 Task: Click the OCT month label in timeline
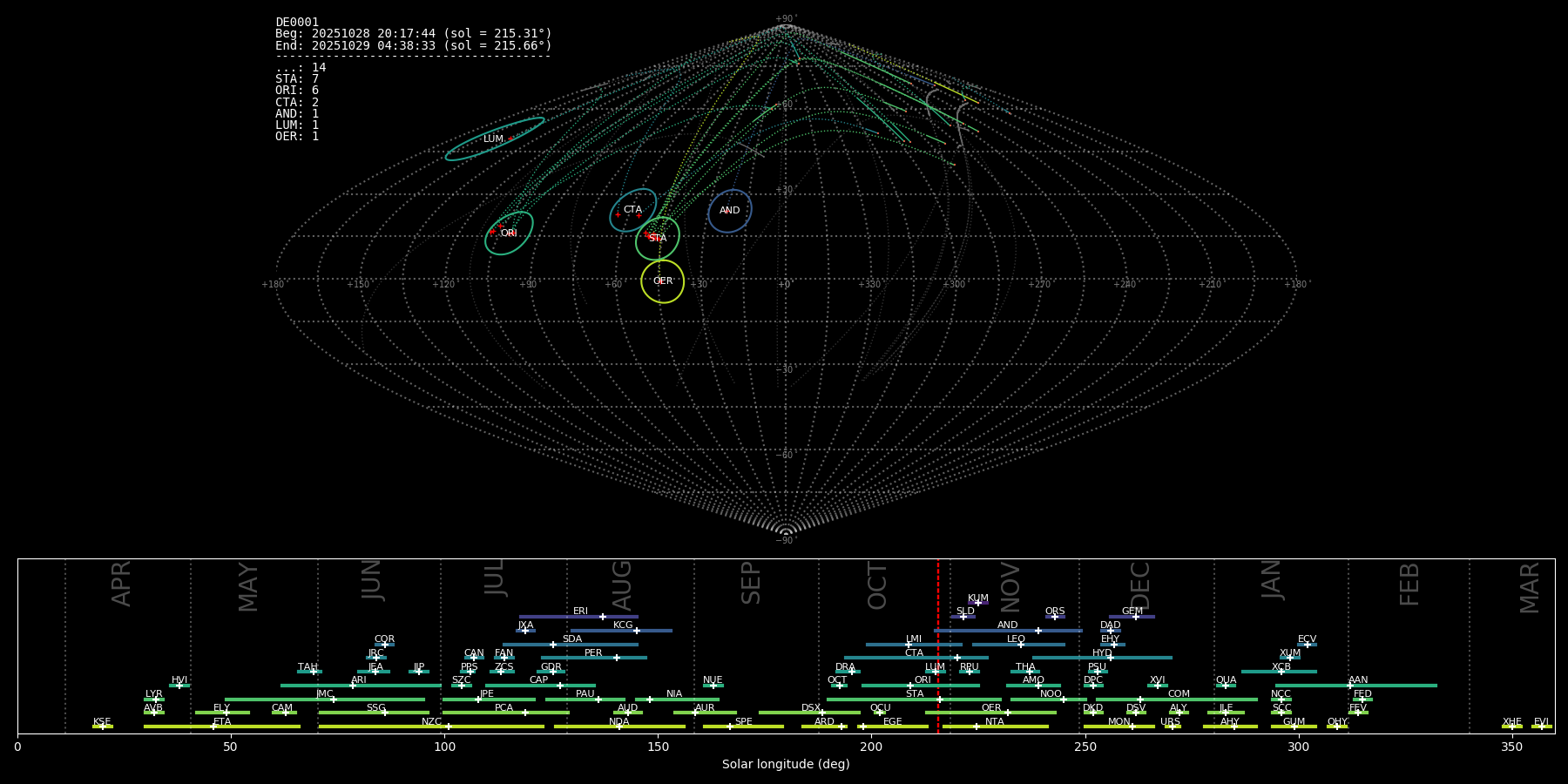(x=877, y=585)
